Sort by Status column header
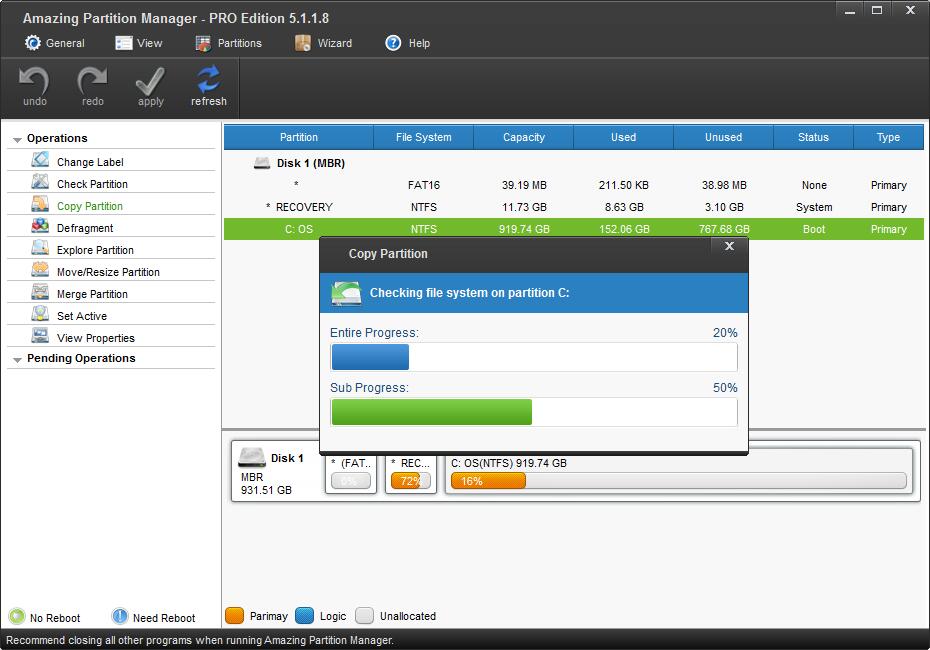930x650 pixels. point(813,137)
